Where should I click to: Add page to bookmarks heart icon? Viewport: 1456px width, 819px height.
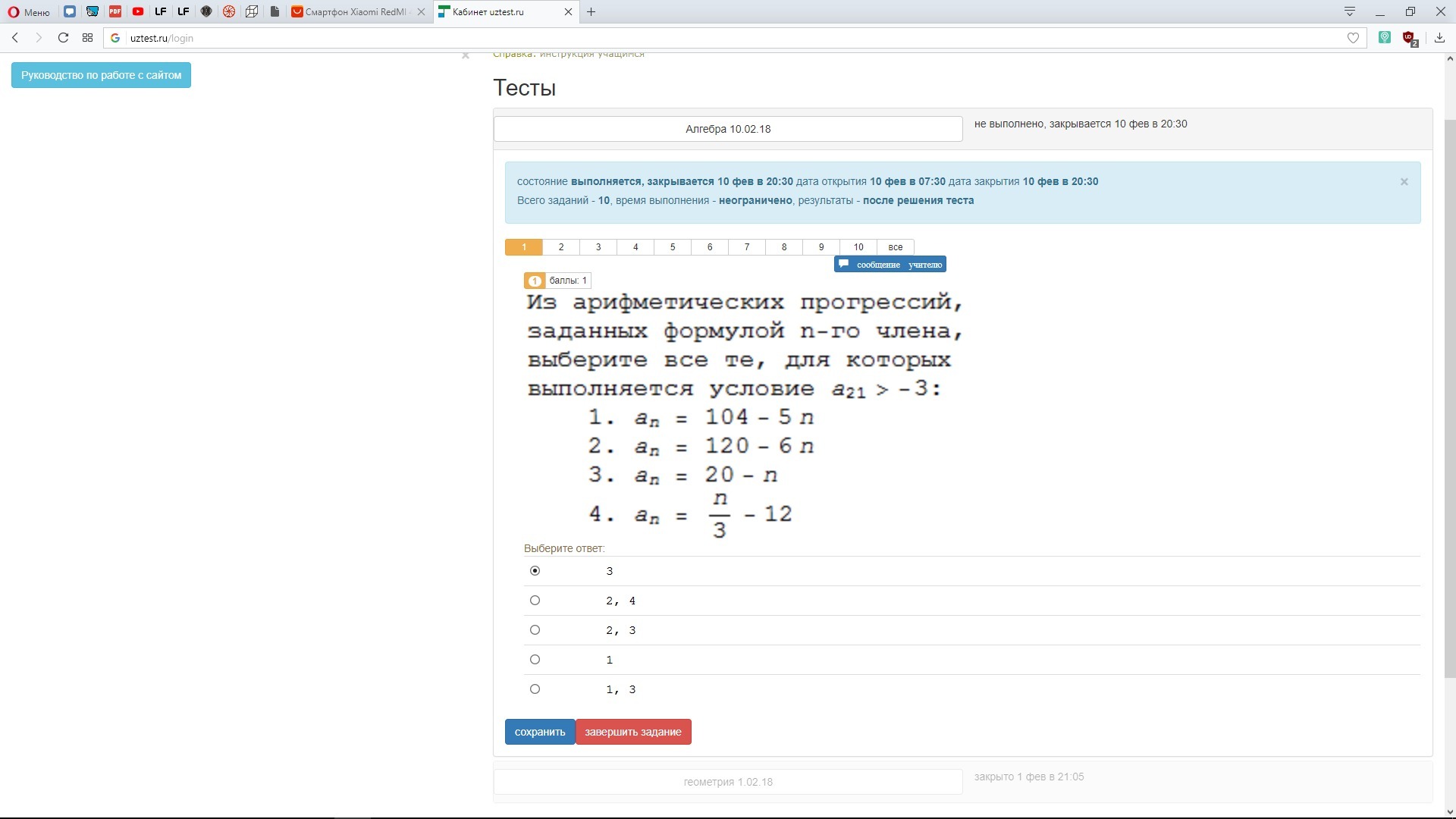[1353, 38]
